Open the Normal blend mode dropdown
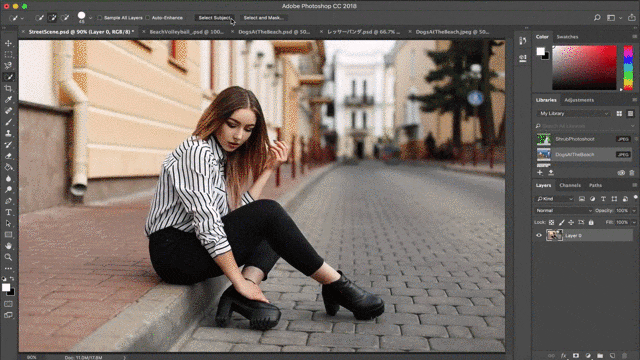The height and width of the screenshot is (360, 640). (x=563, y=211)
